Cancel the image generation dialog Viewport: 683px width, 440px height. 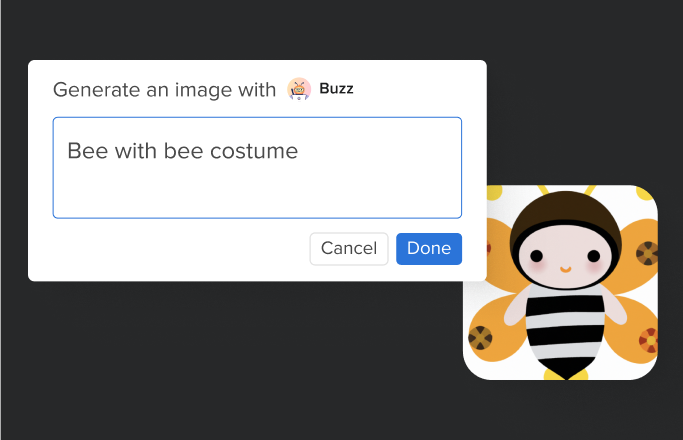point(349,249)
